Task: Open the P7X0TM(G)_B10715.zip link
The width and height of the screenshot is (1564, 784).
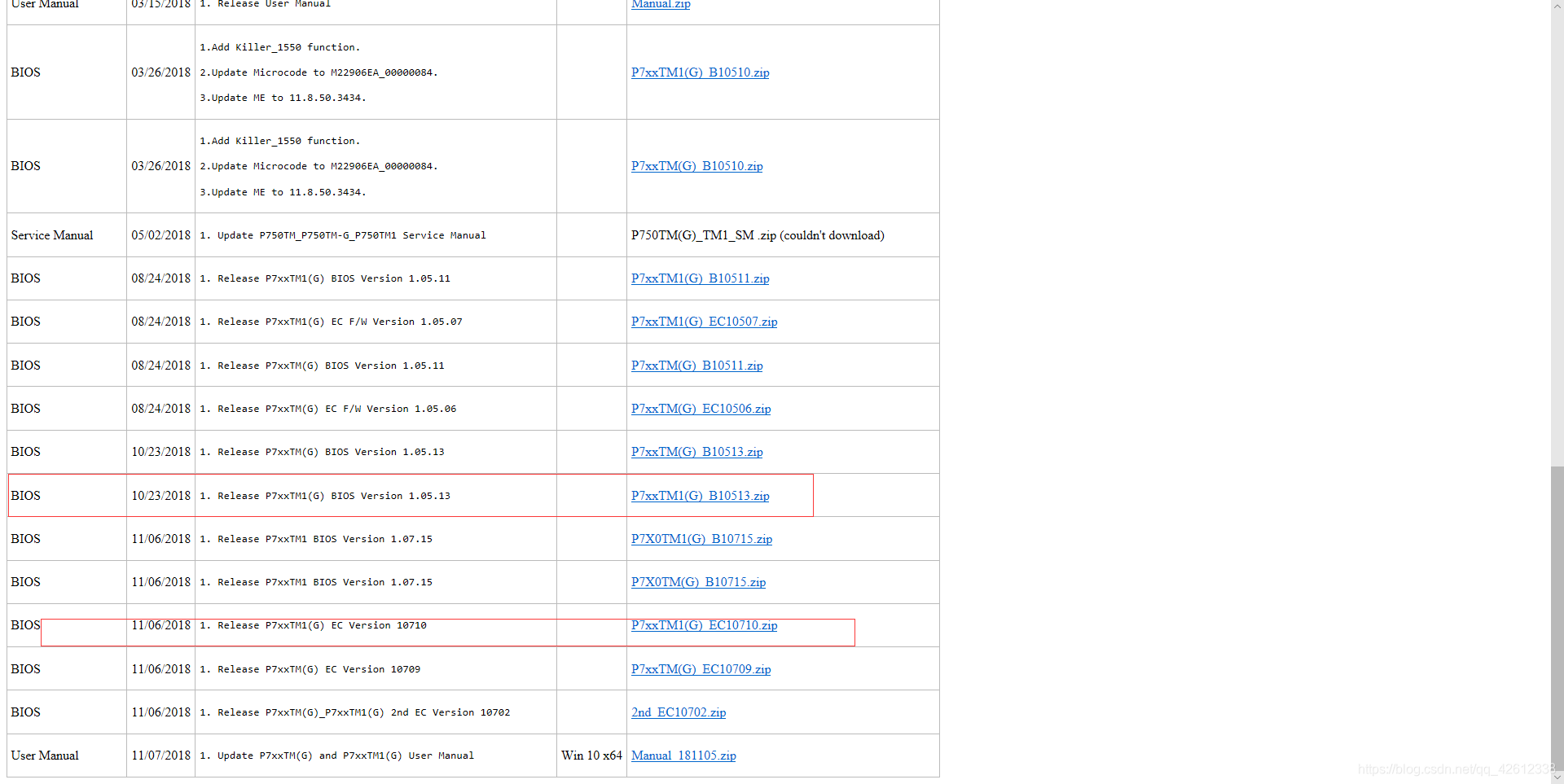Action: point(698,582)
